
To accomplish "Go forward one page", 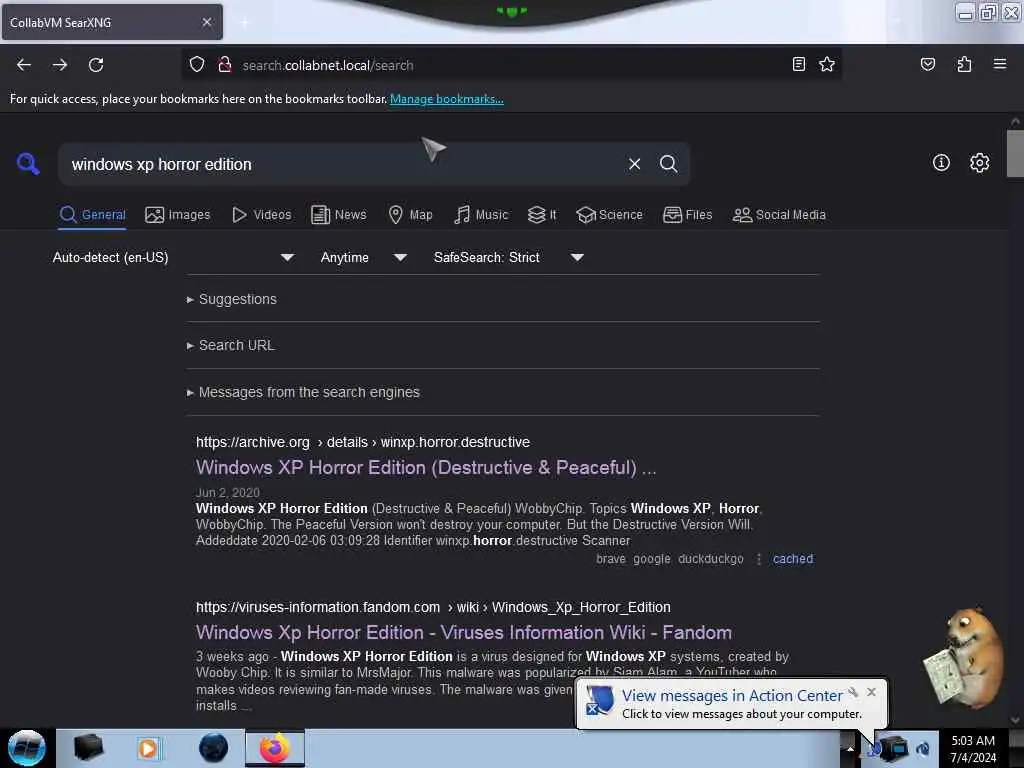I will (59, 65).
